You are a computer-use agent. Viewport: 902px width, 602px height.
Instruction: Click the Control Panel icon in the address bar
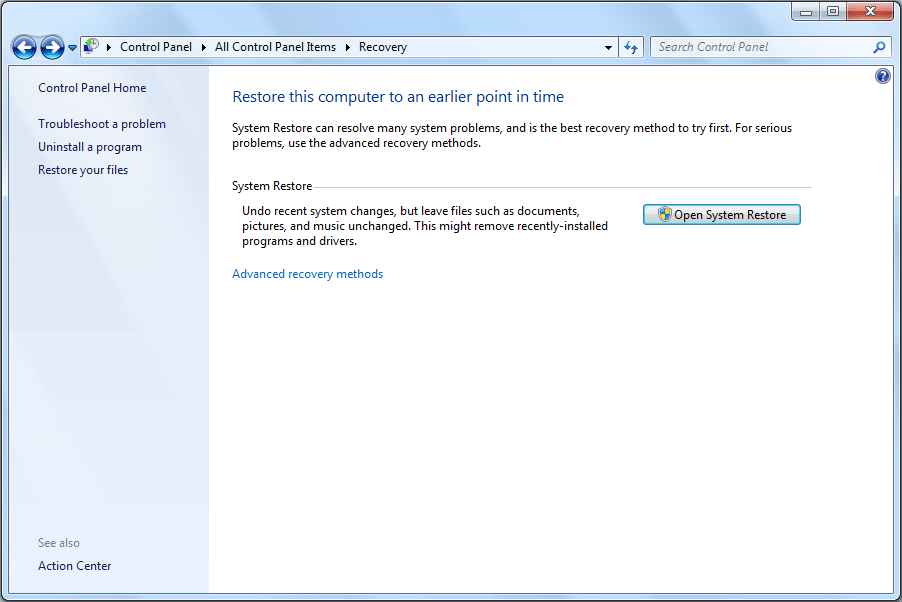click(x=90, y=46)
